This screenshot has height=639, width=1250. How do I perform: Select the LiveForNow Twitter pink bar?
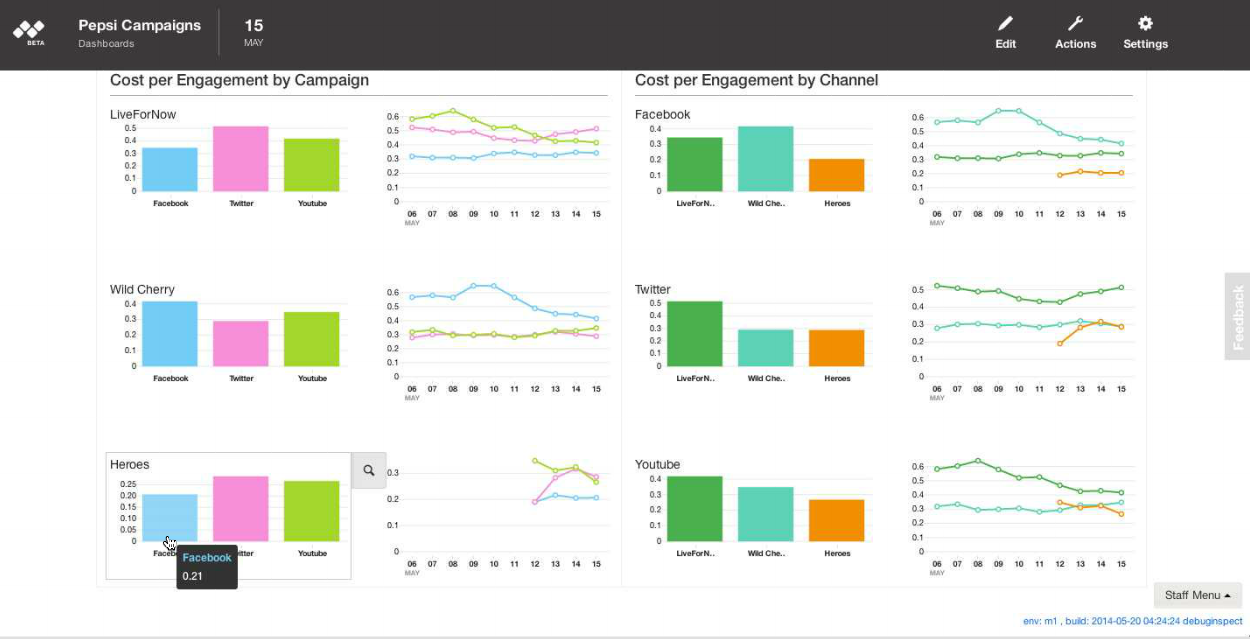241,158
